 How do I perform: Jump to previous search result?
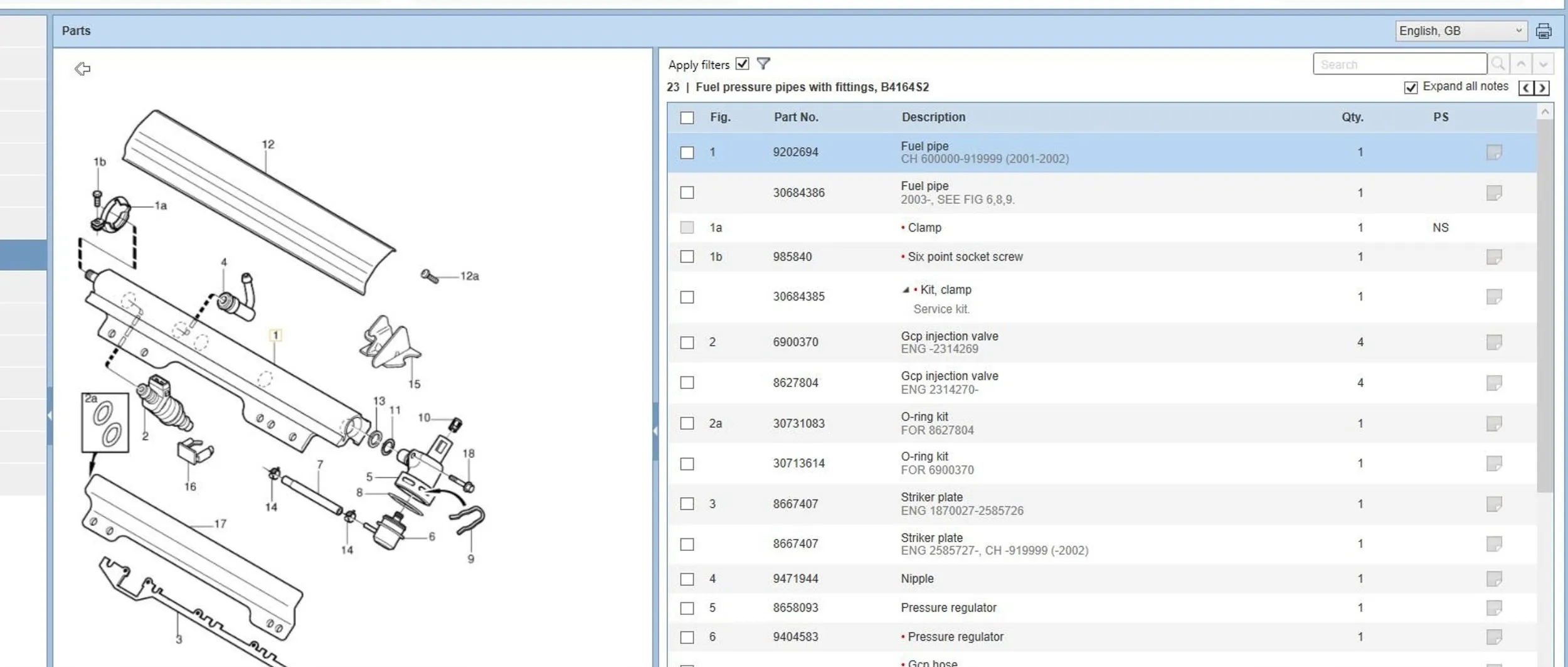click(1521, 64)
